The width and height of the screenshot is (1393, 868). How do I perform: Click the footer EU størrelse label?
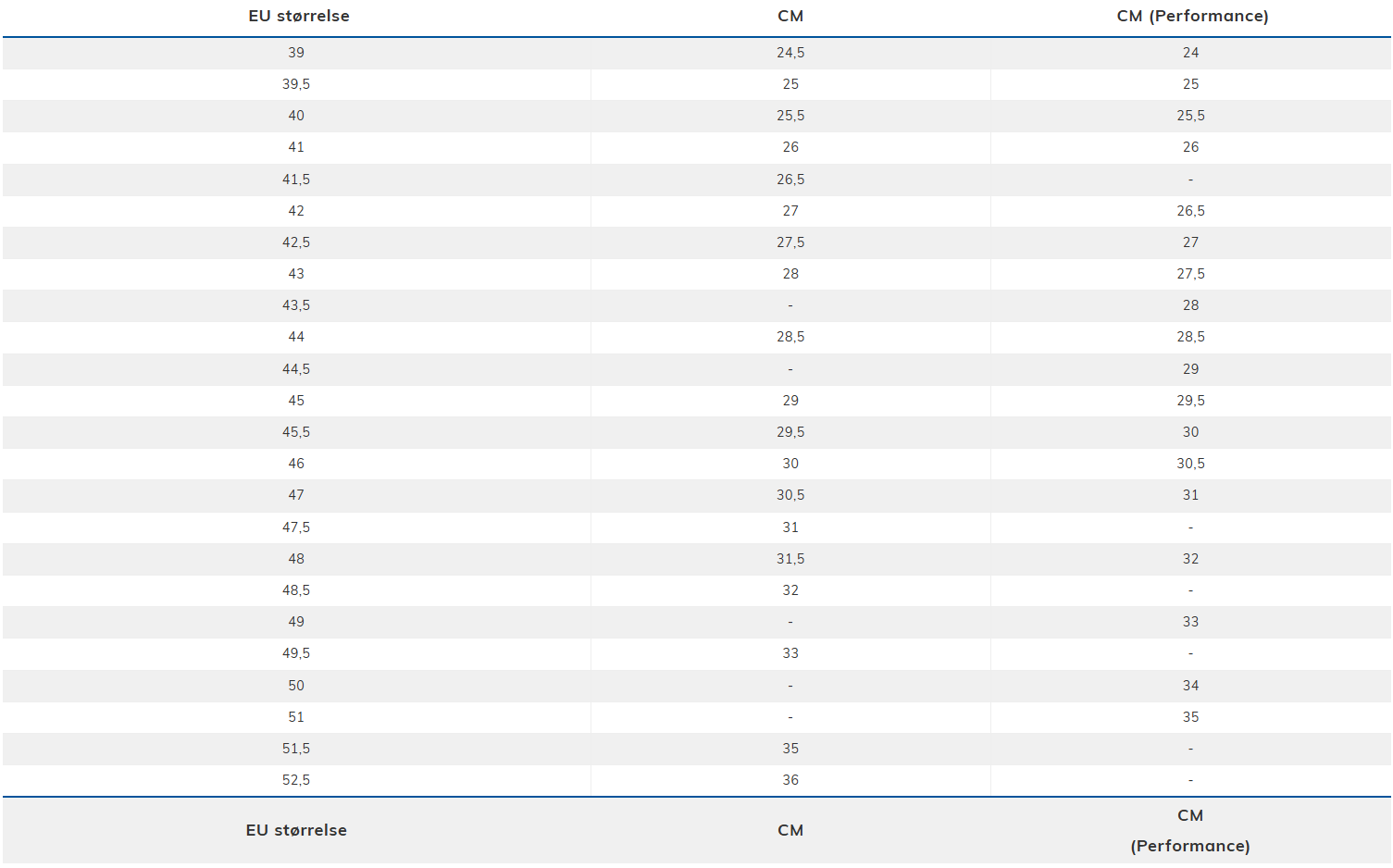pyautogui.click(x=296, y=830)
